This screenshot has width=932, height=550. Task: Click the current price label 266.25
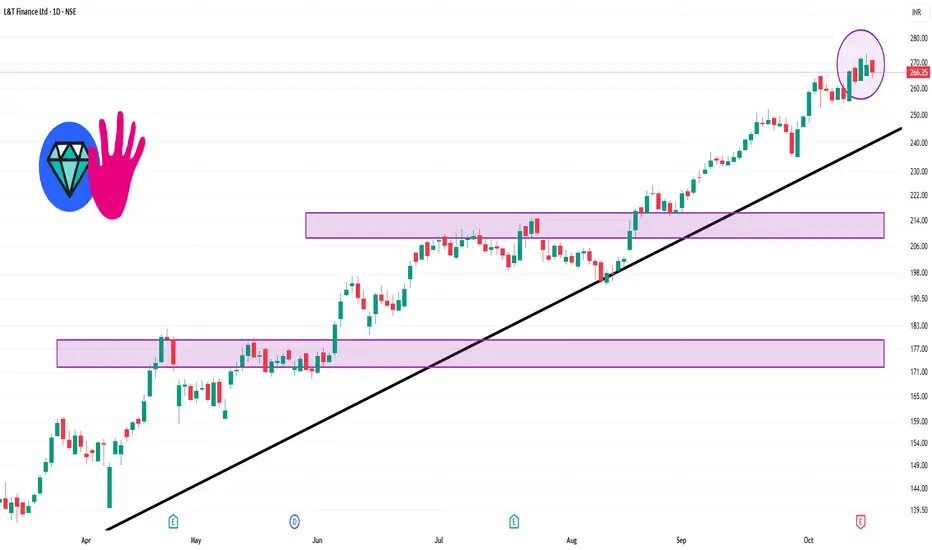point(916,72)
